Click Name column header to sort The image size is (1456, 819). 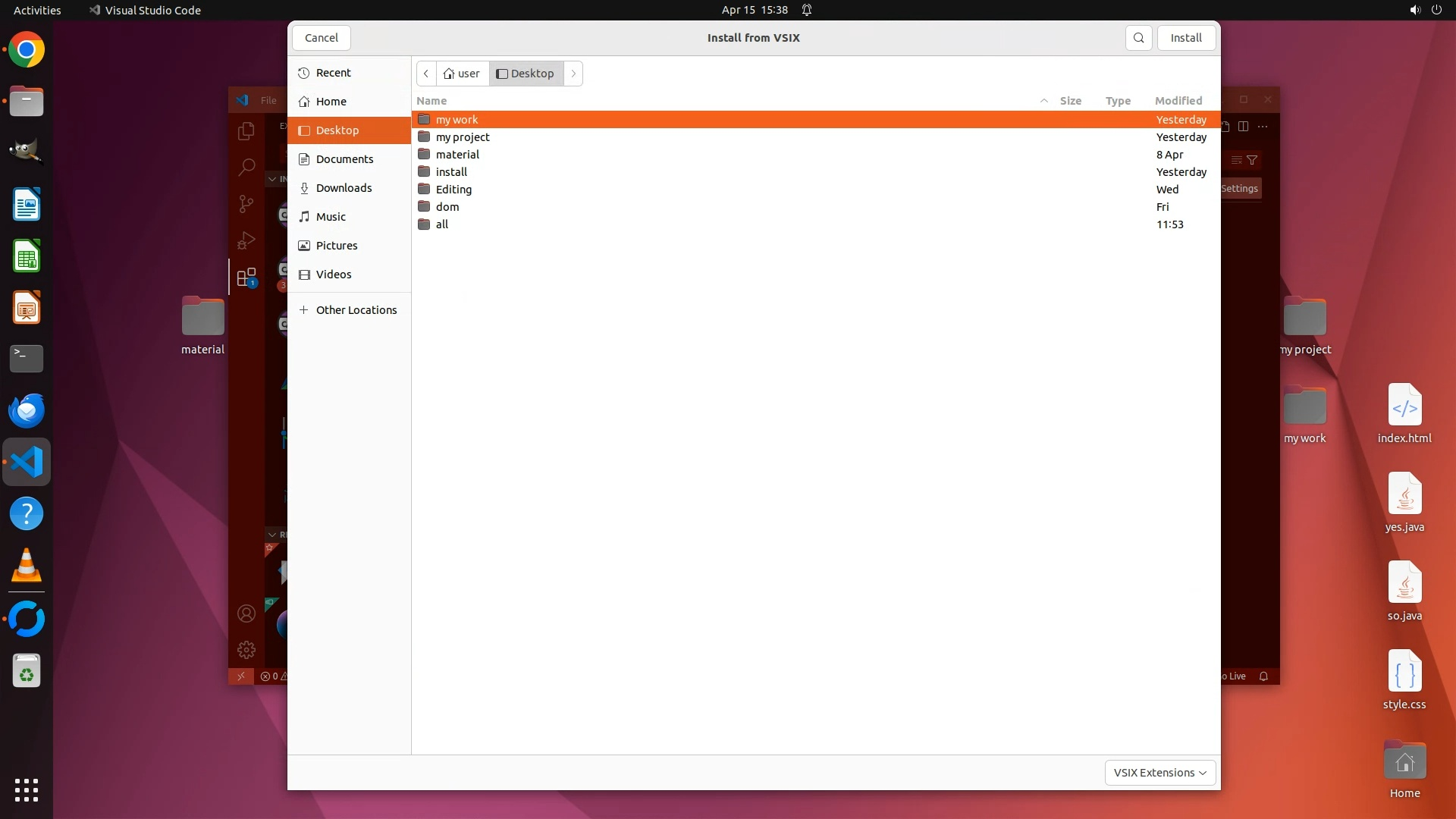pyautogui.click(x=431, y=101)
